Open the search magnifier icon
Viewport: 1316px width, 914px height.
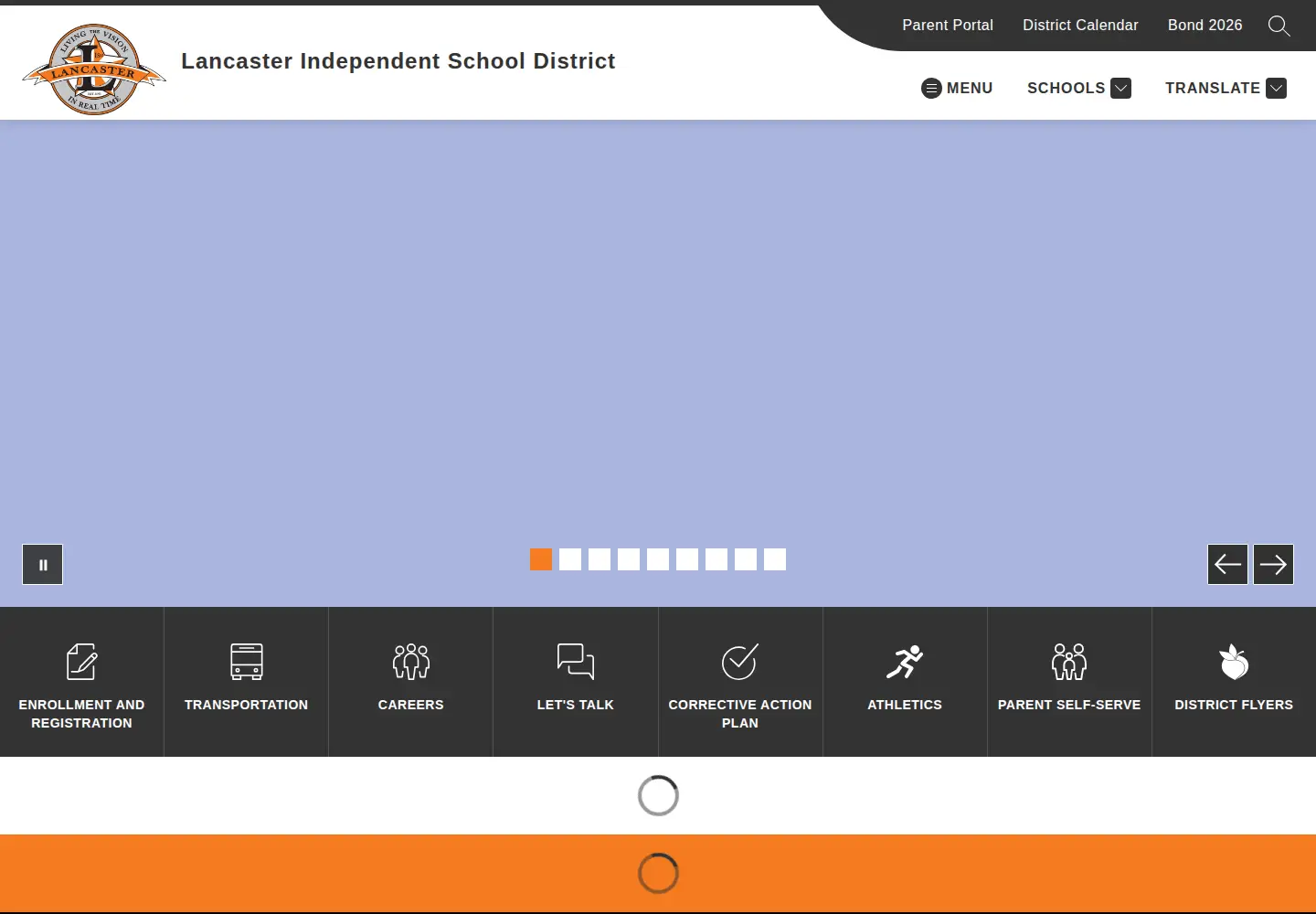pyautogui.click(x=1279, y=26)
